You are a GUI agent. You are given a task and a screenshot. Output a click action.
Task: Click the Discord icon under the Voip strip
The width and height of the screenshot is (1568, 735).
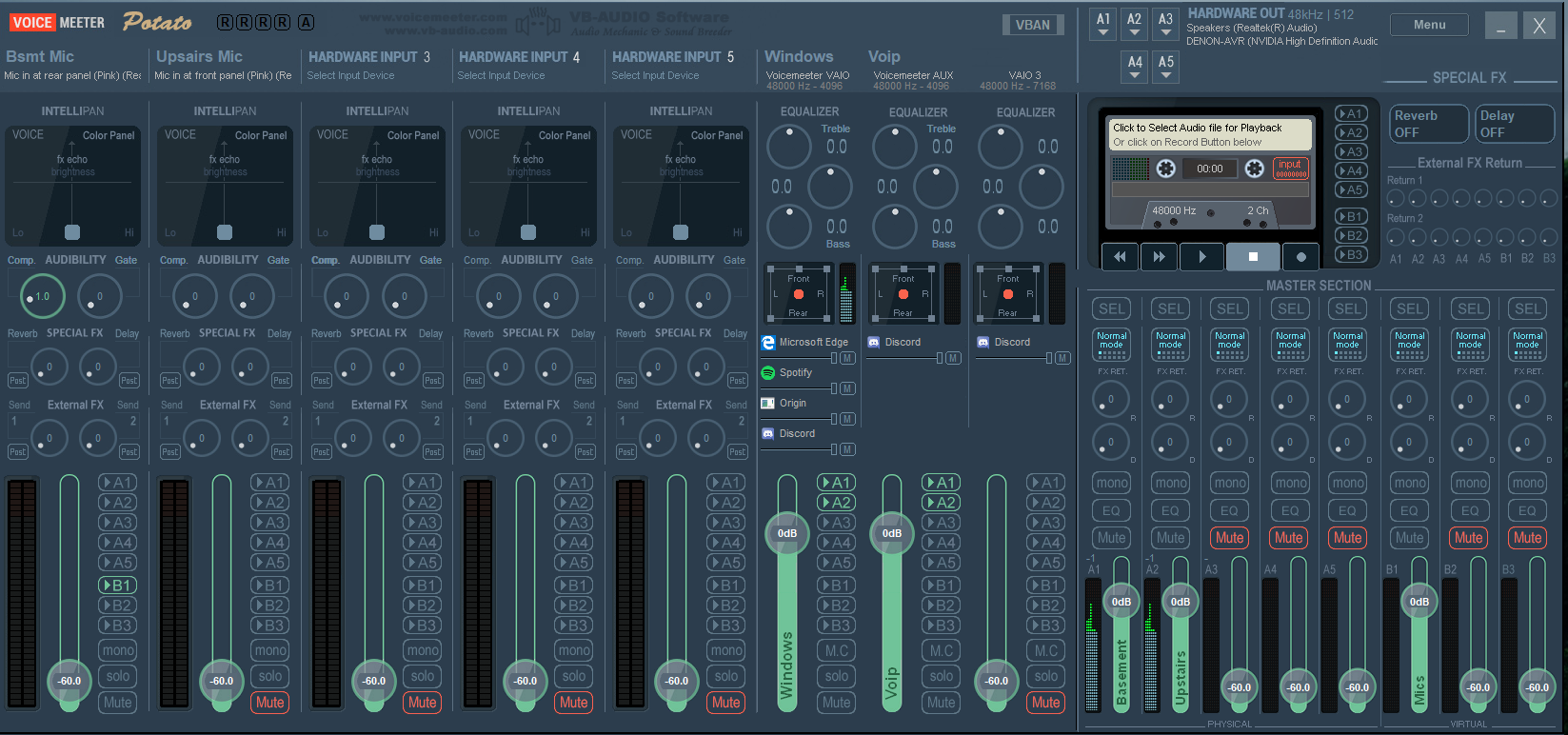click(874, 342)
